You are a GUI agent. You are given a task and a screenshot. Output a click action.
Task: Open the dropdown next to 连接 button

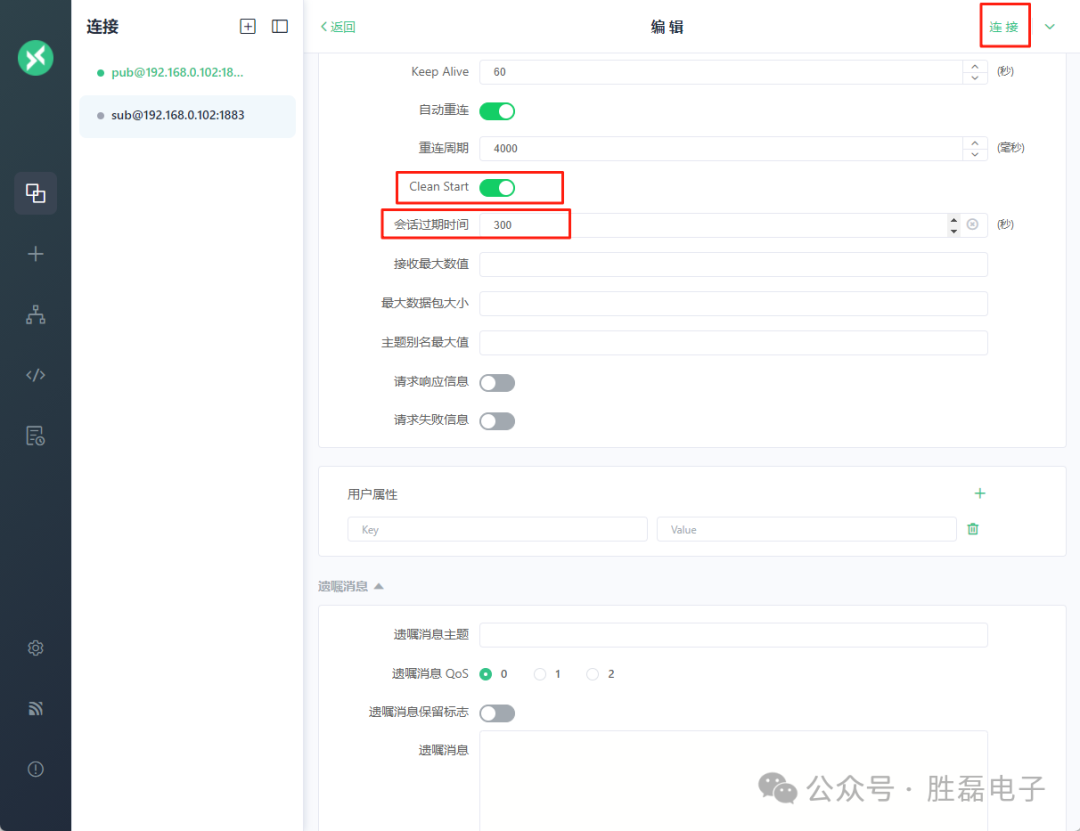1050,27
